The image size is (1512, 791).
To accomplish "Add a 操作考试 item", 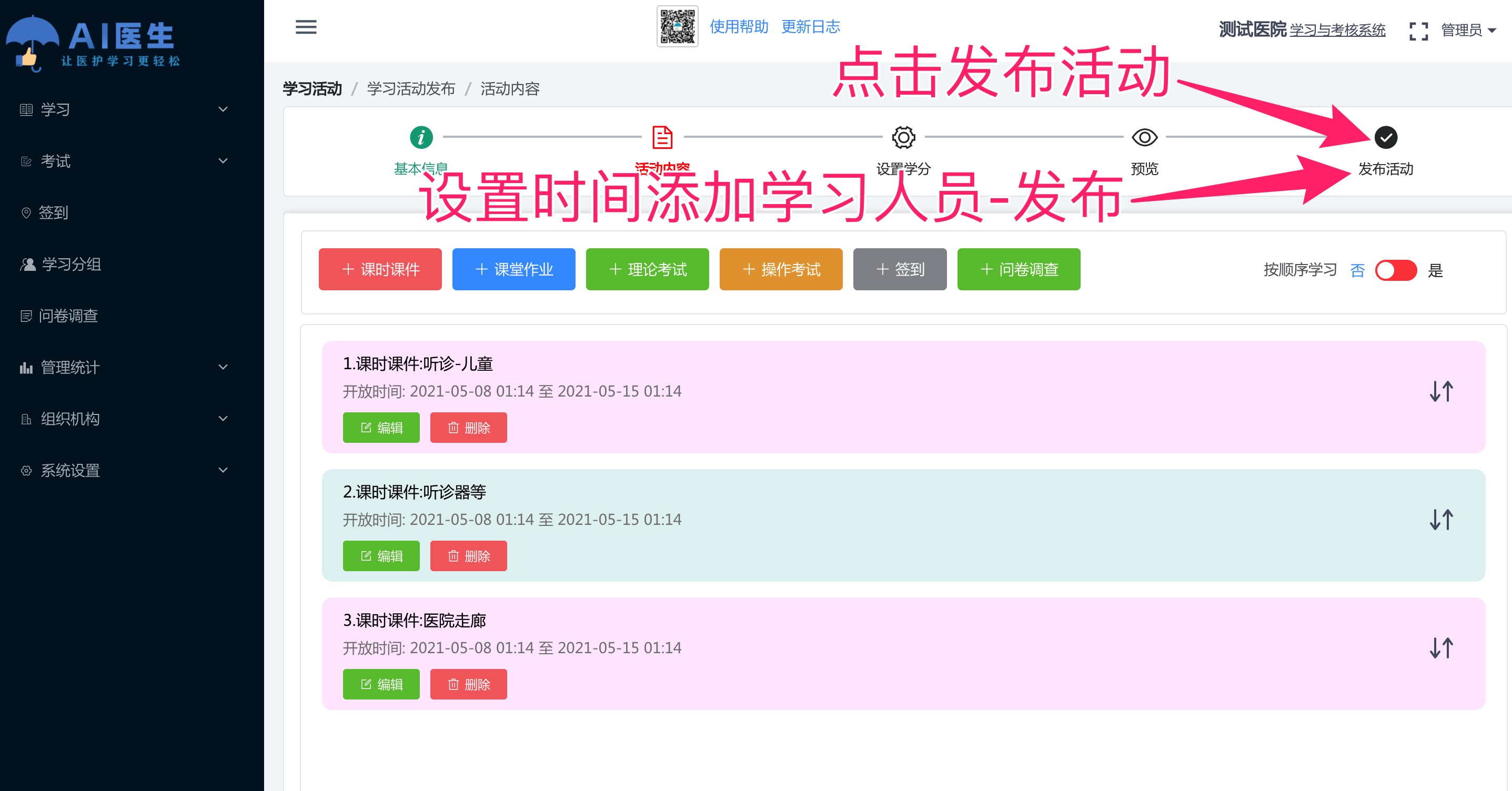I will (781, 269).
